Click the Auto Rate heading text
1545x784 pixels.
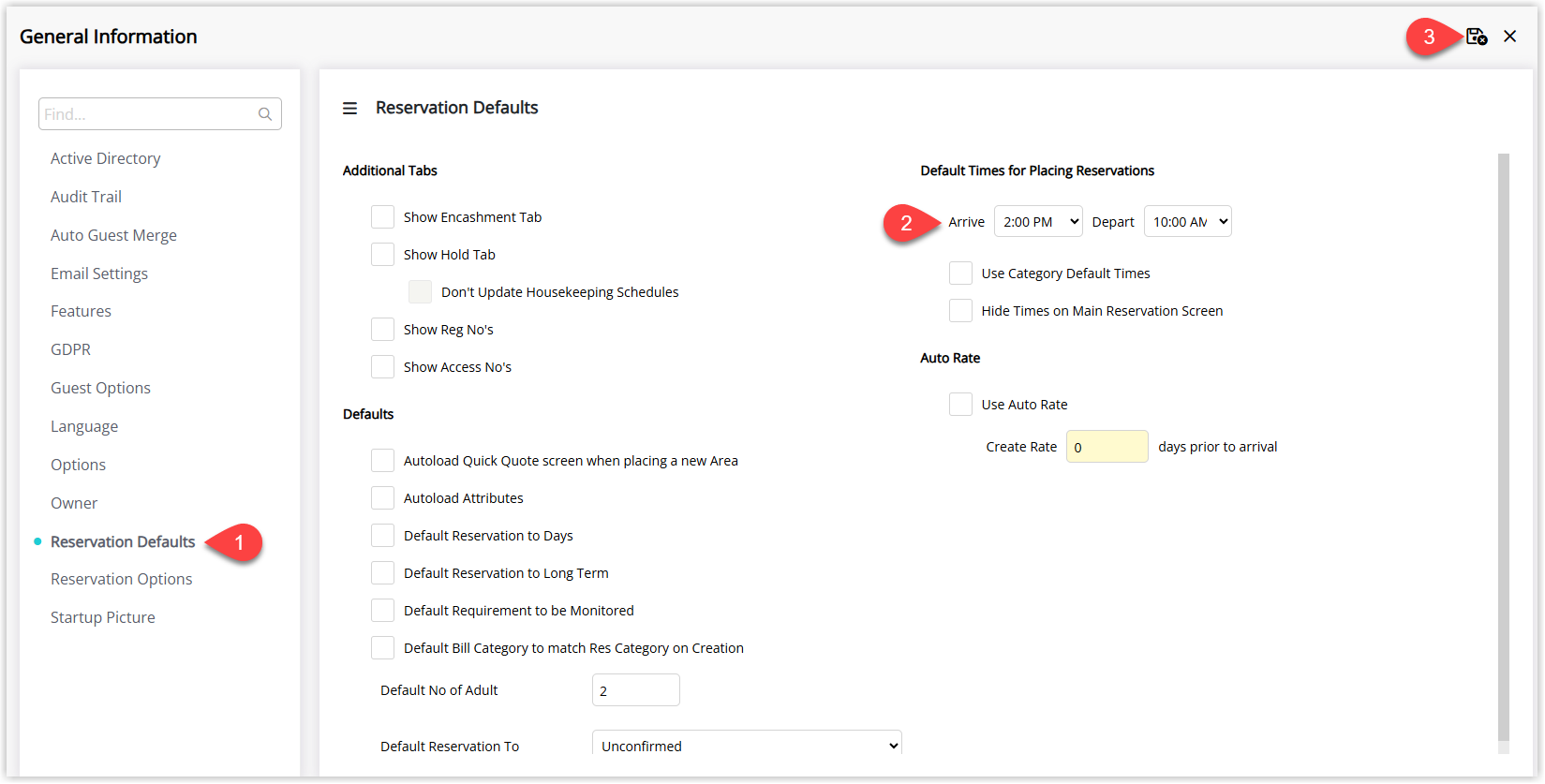(x=950, y=358)
